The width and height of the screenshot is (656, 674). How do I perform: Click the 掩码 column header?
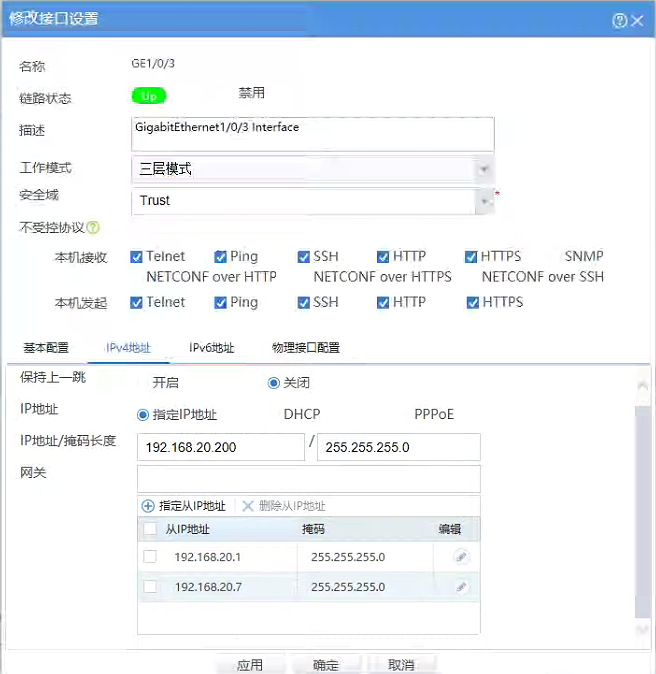(313, 529)
